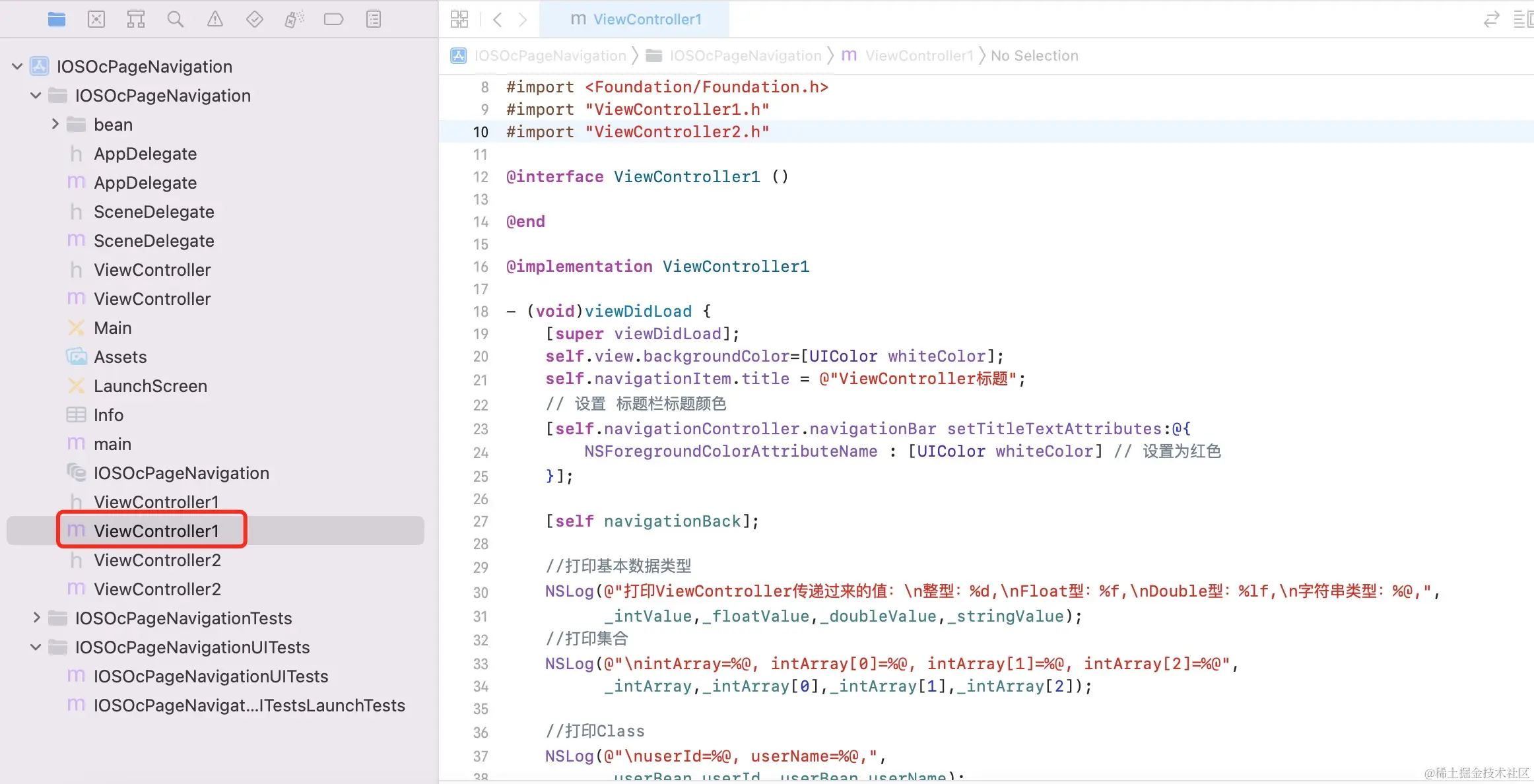
Task: Collapse the IOSOcPageNavigationUITests folder
Action: click(x=36, y=647)
